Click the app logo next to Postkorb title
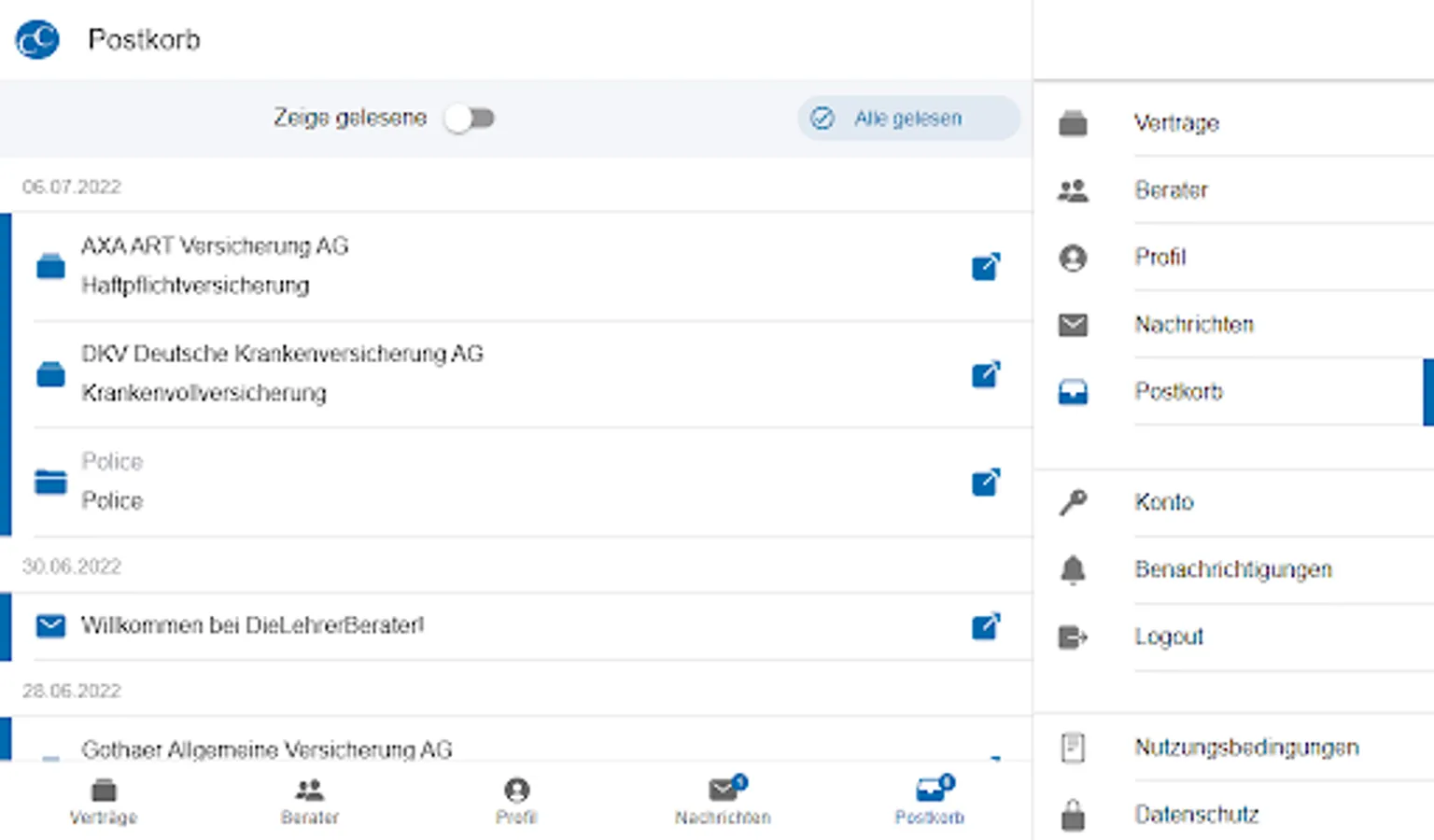 tap(37, 40)
